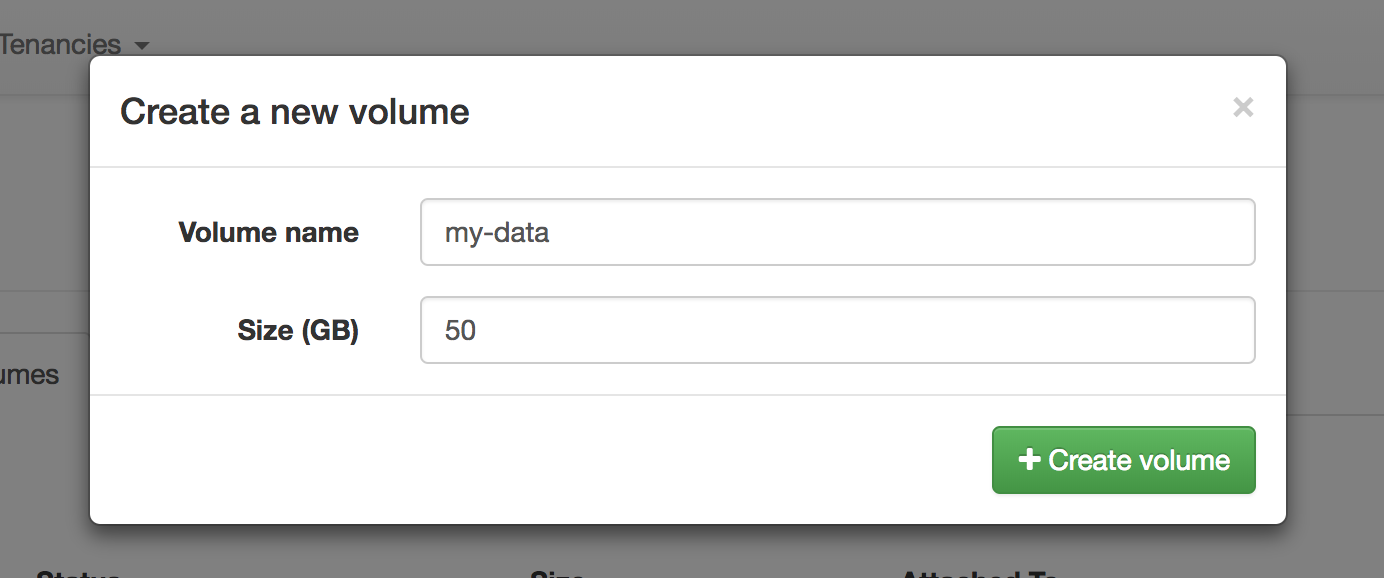This screenshot has width=1384, height=578.
Task: Click the Volume name label
Action: (268, 232)
